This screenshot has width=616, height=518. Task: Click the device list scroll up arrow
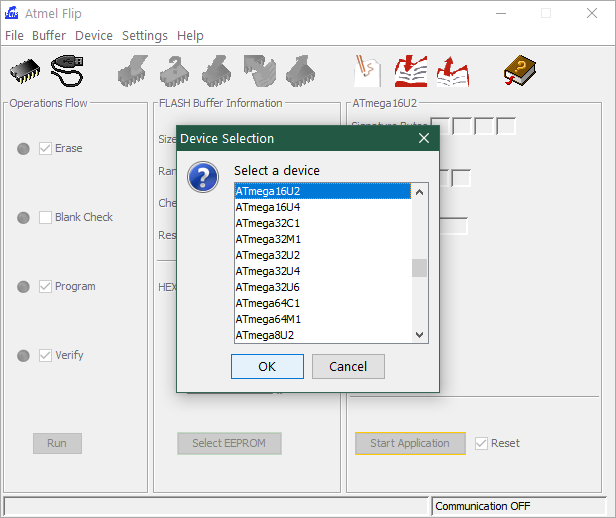420,192
